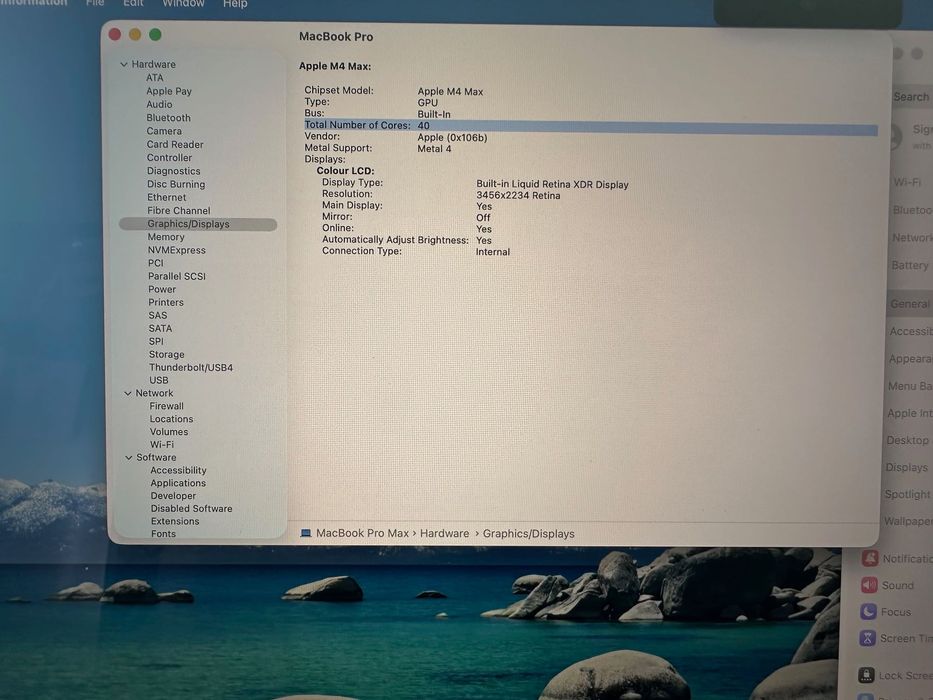Open Displays in System Settings window

pyautogui.click(x=906, y=467)
